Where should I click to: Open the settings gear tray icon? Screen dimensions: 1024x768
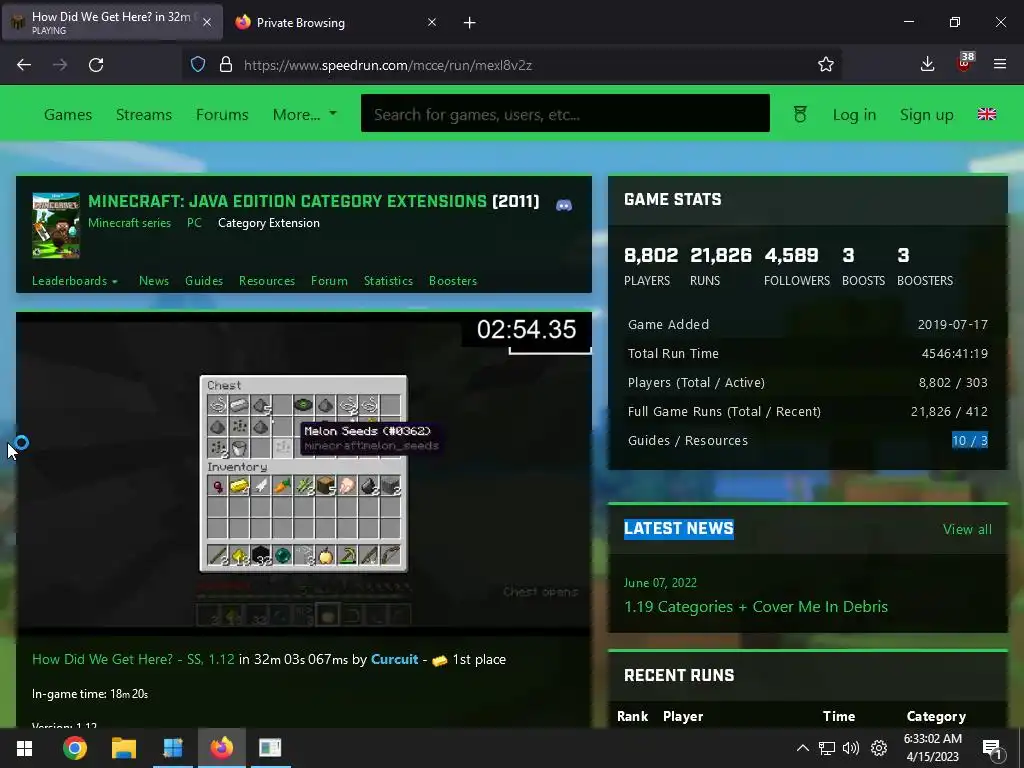point(879,748)
